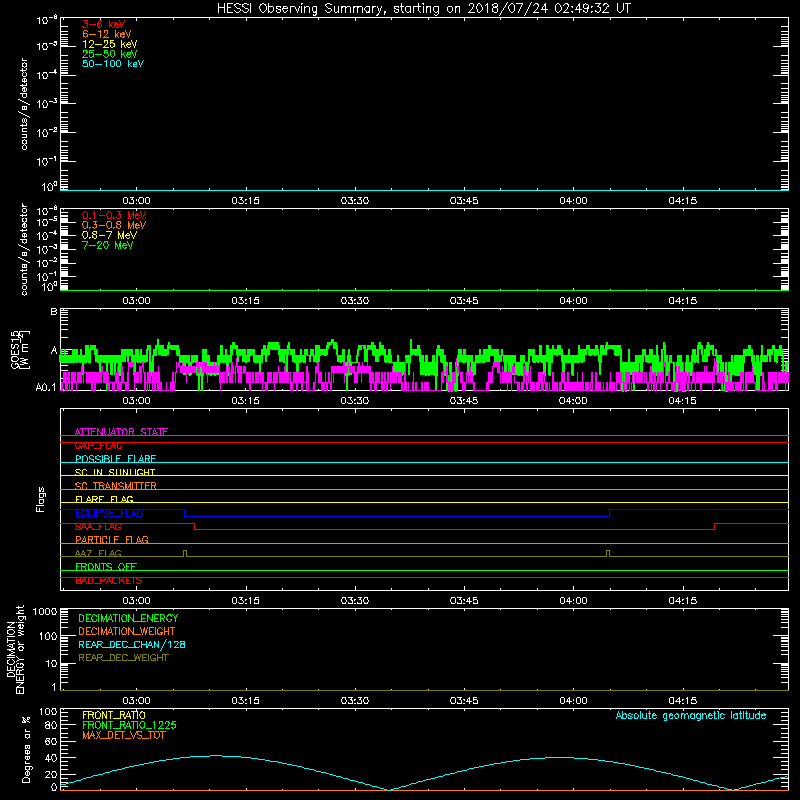
Task: Pick the REAR_DEC_WEIGHT legend label
Action: click(x=123, y=658)
